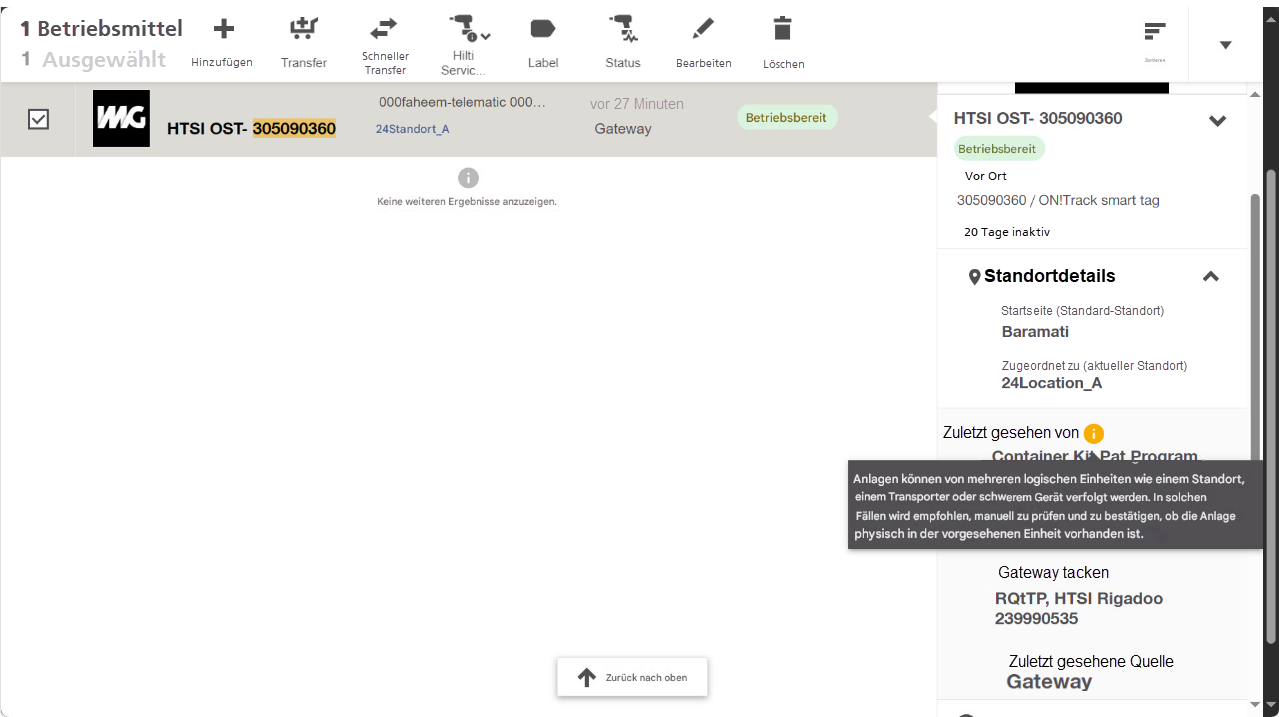The width and height of the screenshot is (1279, 717).
Task: Click the Zuletzt gesehen von info icon
Action: (x=1093, y=433)
